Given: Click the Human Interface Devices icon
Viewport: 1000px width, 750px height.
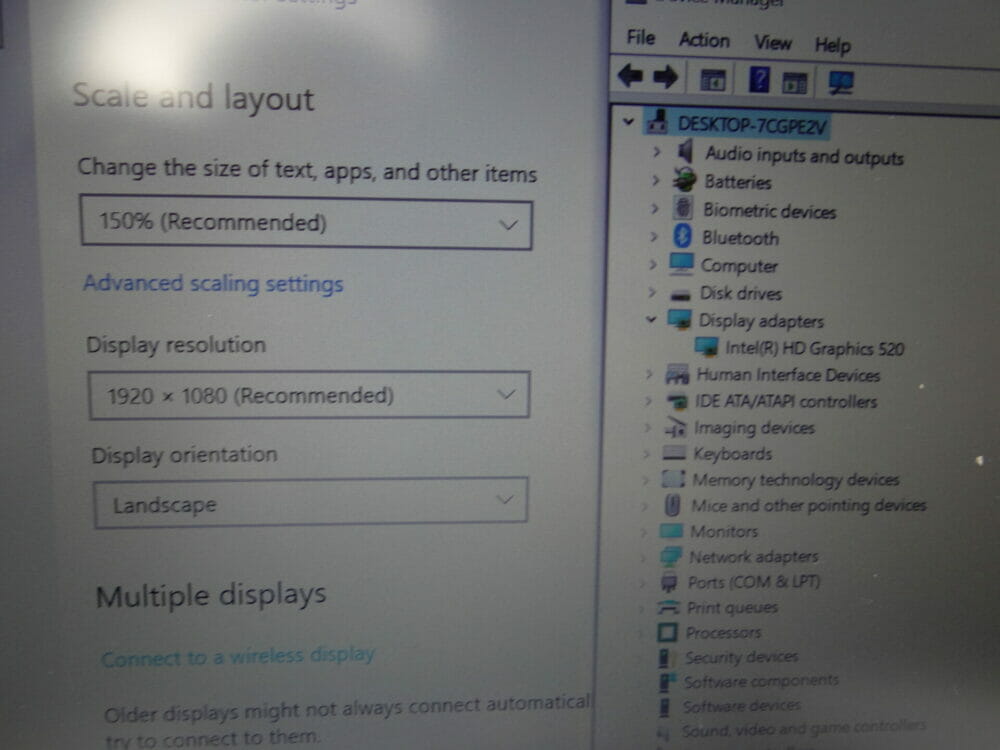Looking at the screenshot, I should pos(677,374).
